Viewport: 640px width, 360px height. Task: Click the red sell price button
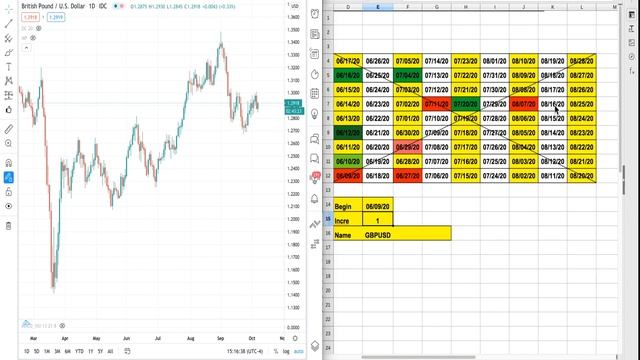tap(30, 17)
